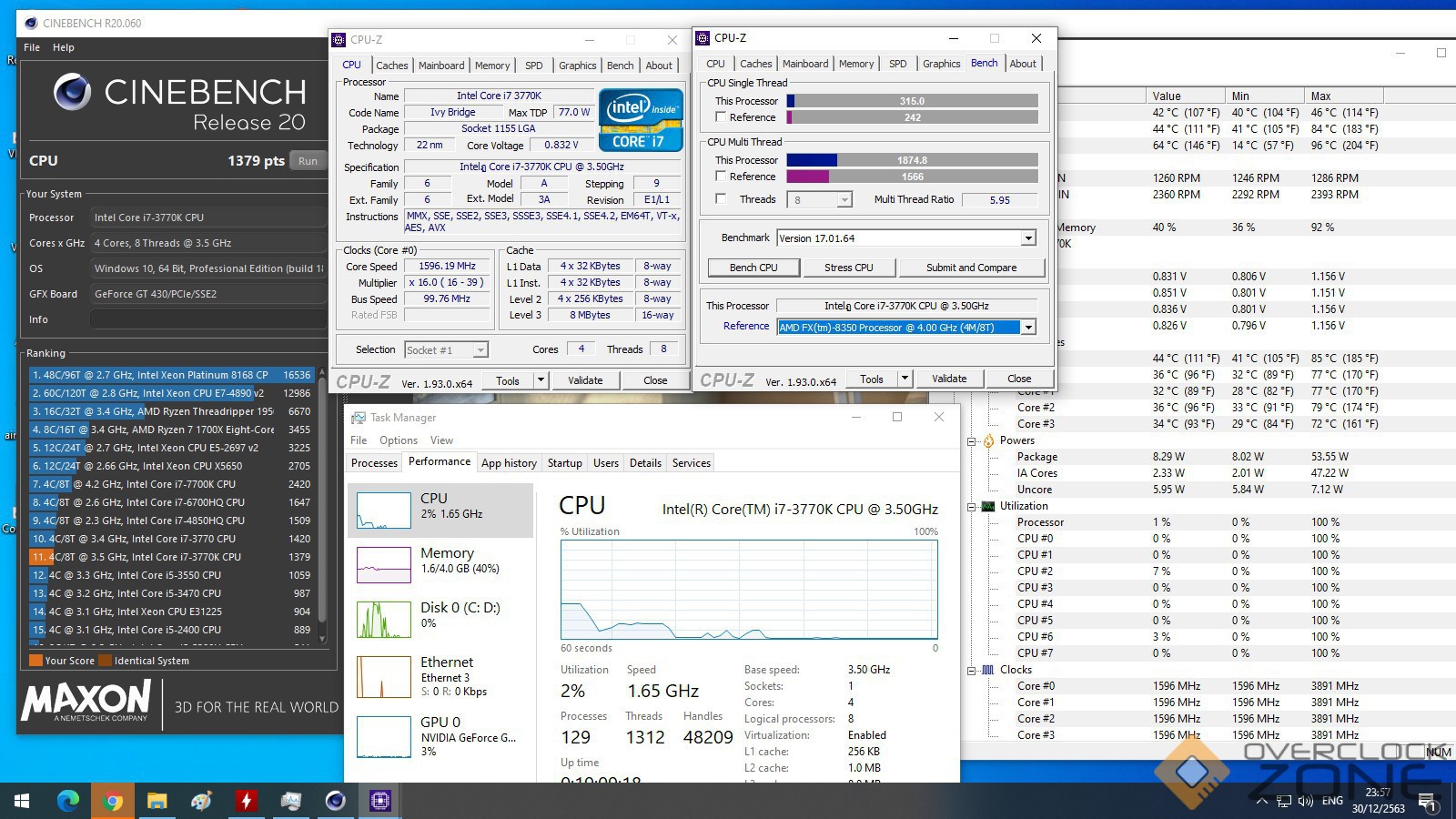1456x819 pixels.
Task: Click the Run button in Cinebench
Action: pos(308,161)
